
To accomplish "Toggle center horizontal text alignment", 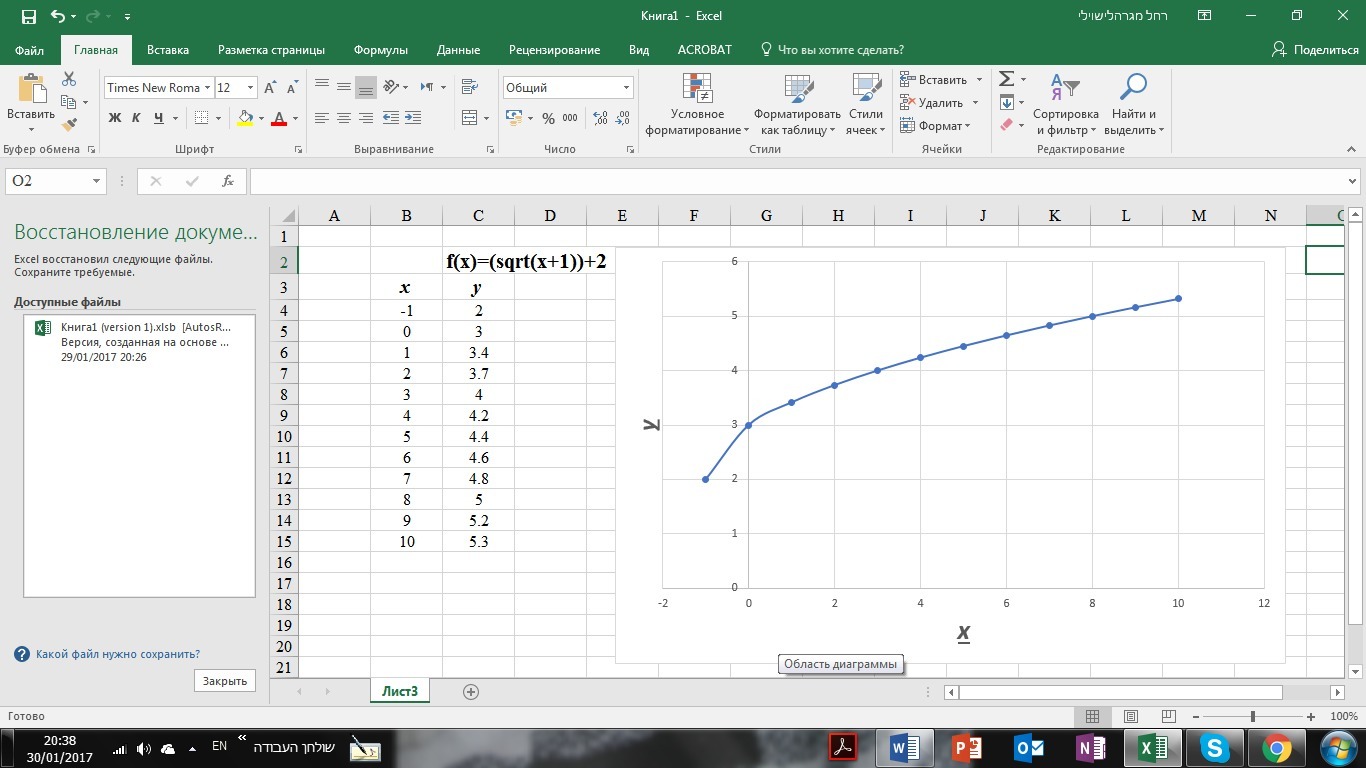I will pyautogui.click(x=343, y=118).
